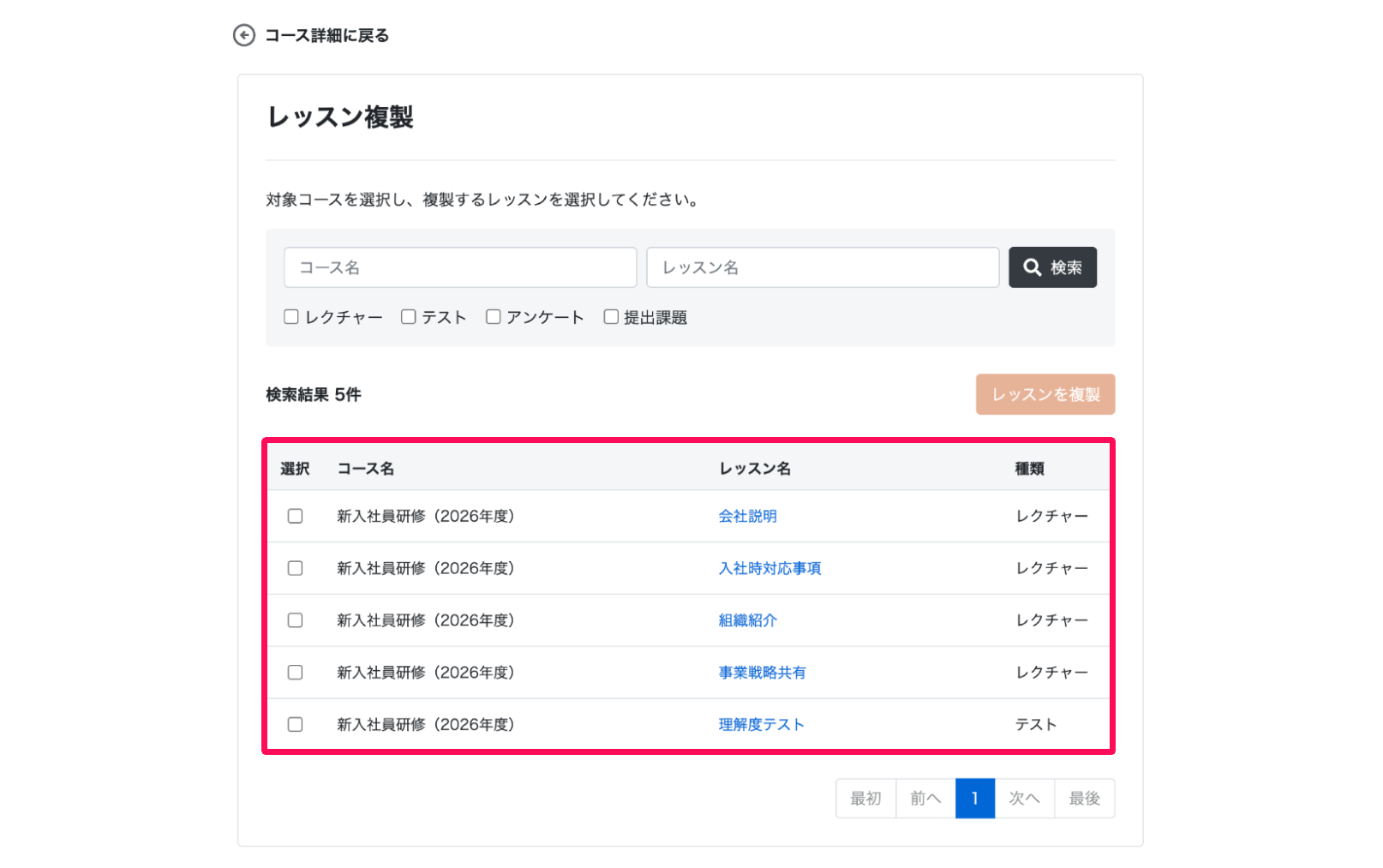Click the レッスン複製 page heading
The image size is (1383, 868).
[341, 117]
